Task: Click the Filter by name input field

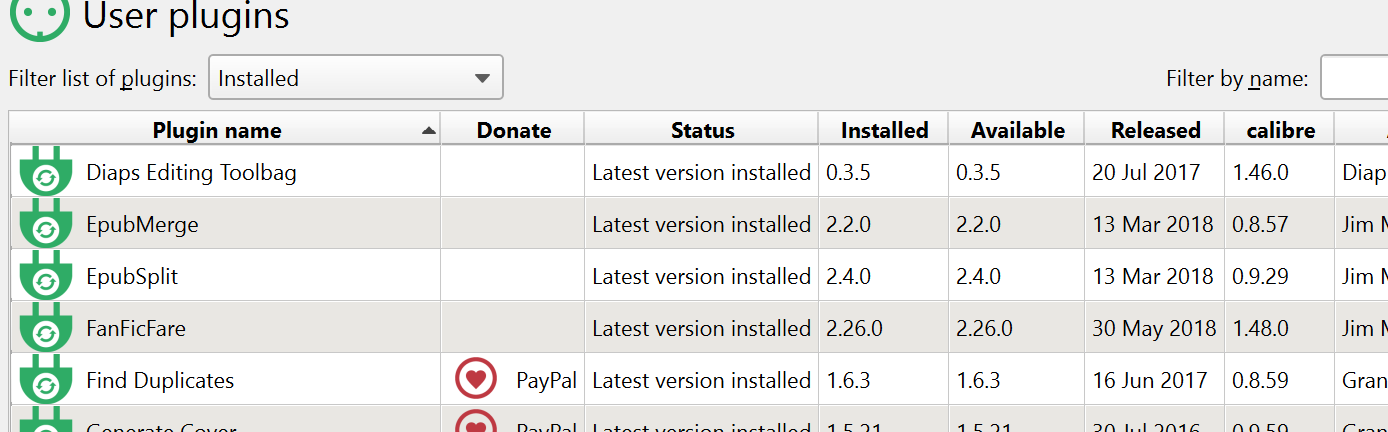Action: pos(1354,78)
